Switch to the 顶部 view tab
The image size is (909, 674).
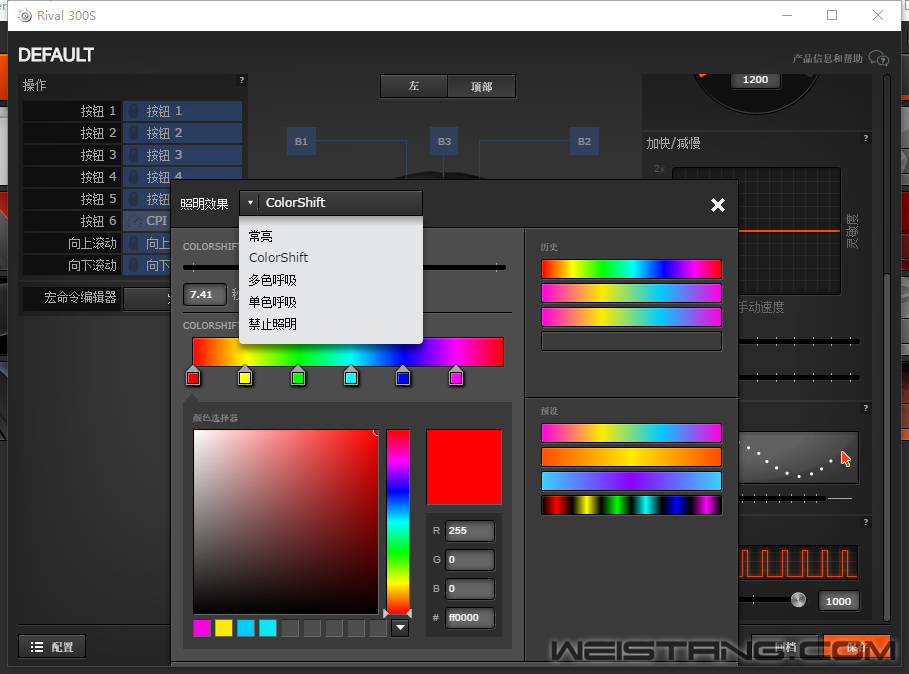pos(481,86)
